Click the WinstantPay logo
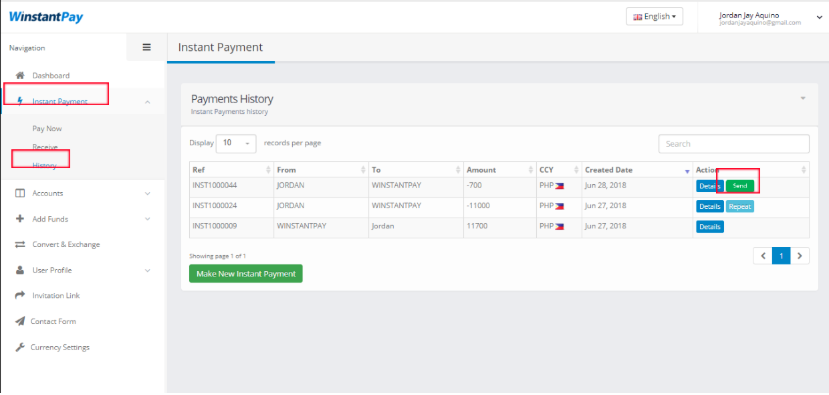 tap(46, 17)
